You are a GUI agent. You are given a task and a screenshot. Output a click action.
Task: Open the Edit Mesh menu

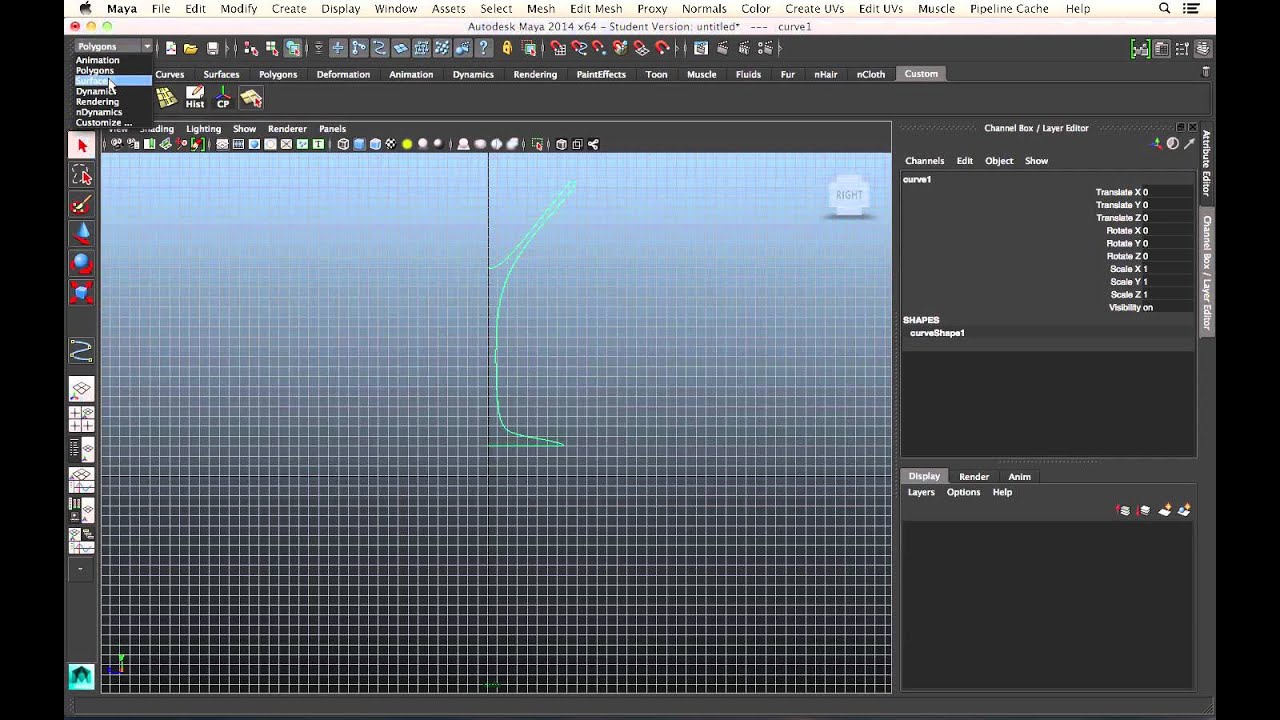pos(596,9)
